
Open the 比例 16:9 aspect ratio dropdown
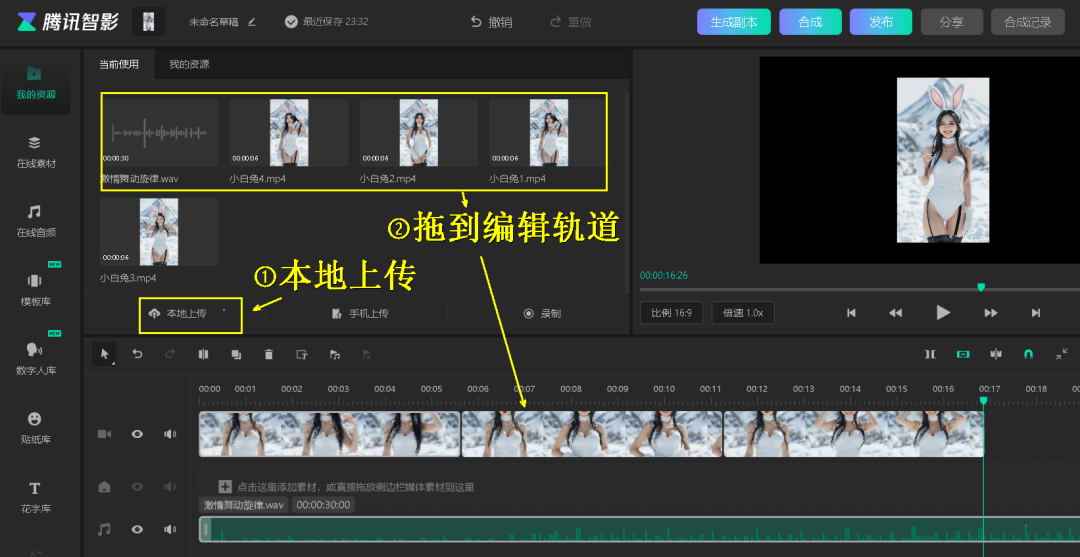point(671,313)
